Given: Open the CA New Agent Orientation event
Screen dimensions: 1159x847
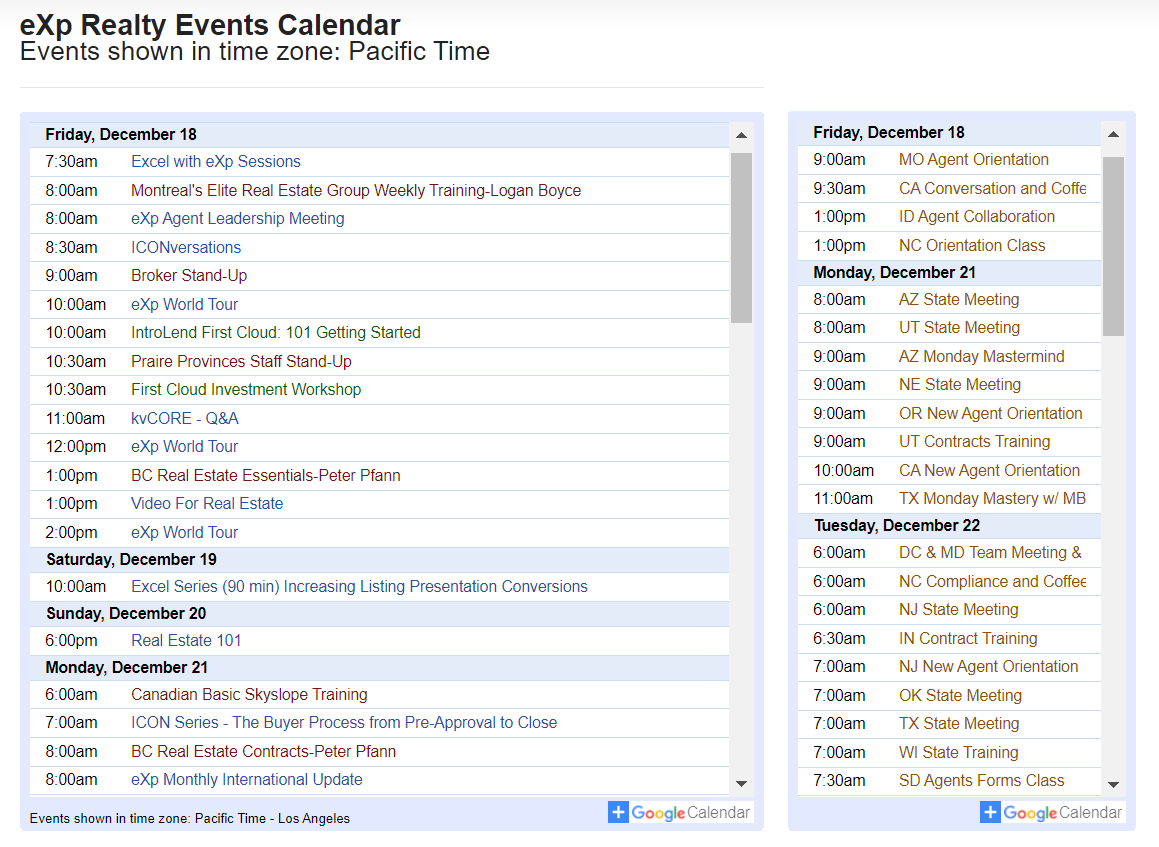Looking at the screenshot, I should tap(989, 470).
